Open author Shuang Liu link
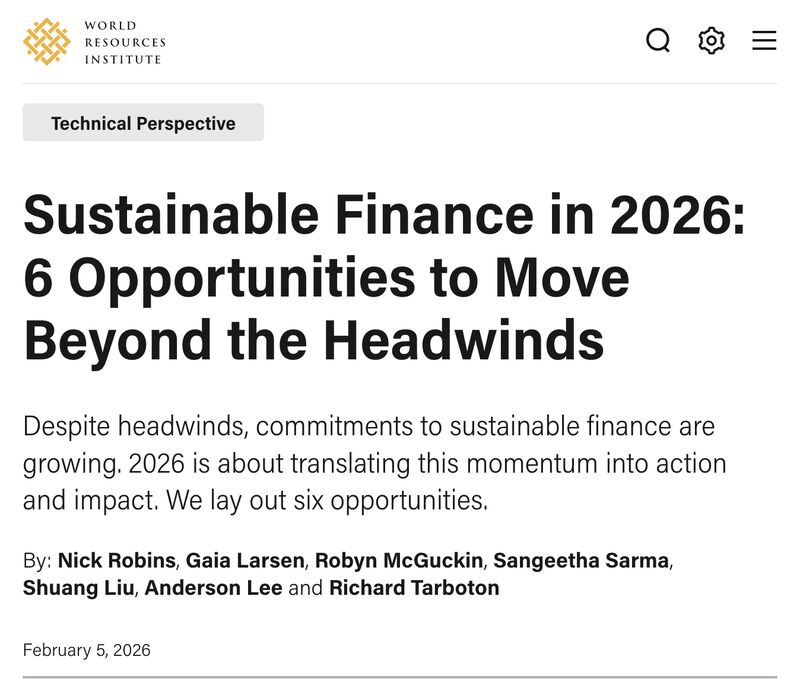Image resolution: width=800 pixels, height=682 pixels. (x=79, y=588)
